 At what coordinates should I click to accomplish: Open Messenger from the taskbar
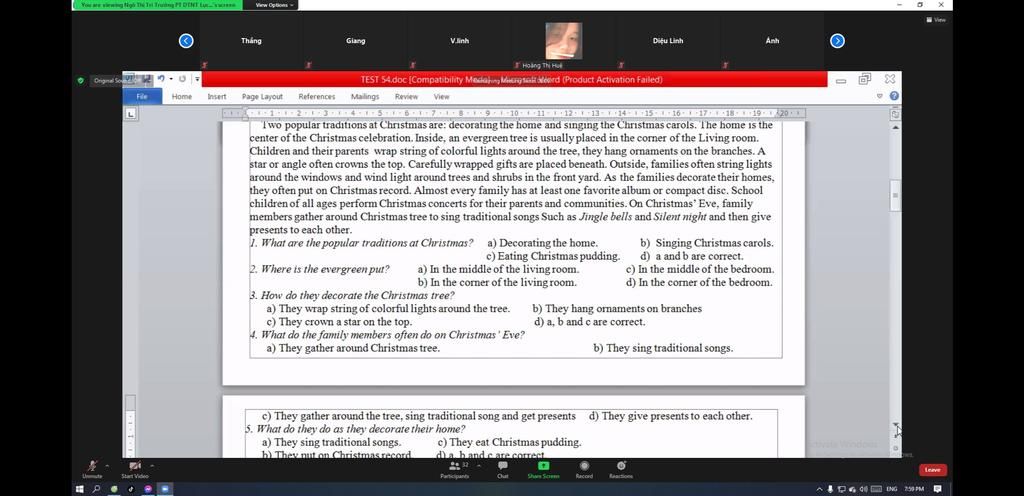(148, 488)
